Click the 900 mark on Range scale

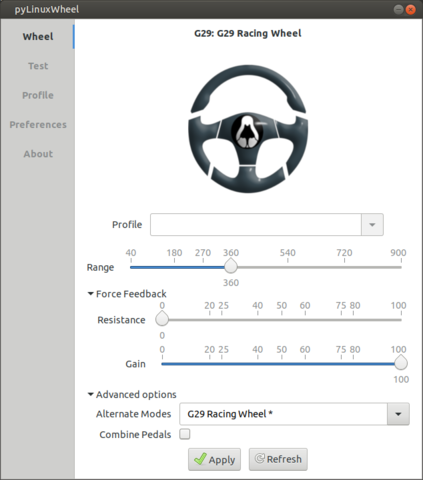(x=398, y=253)
